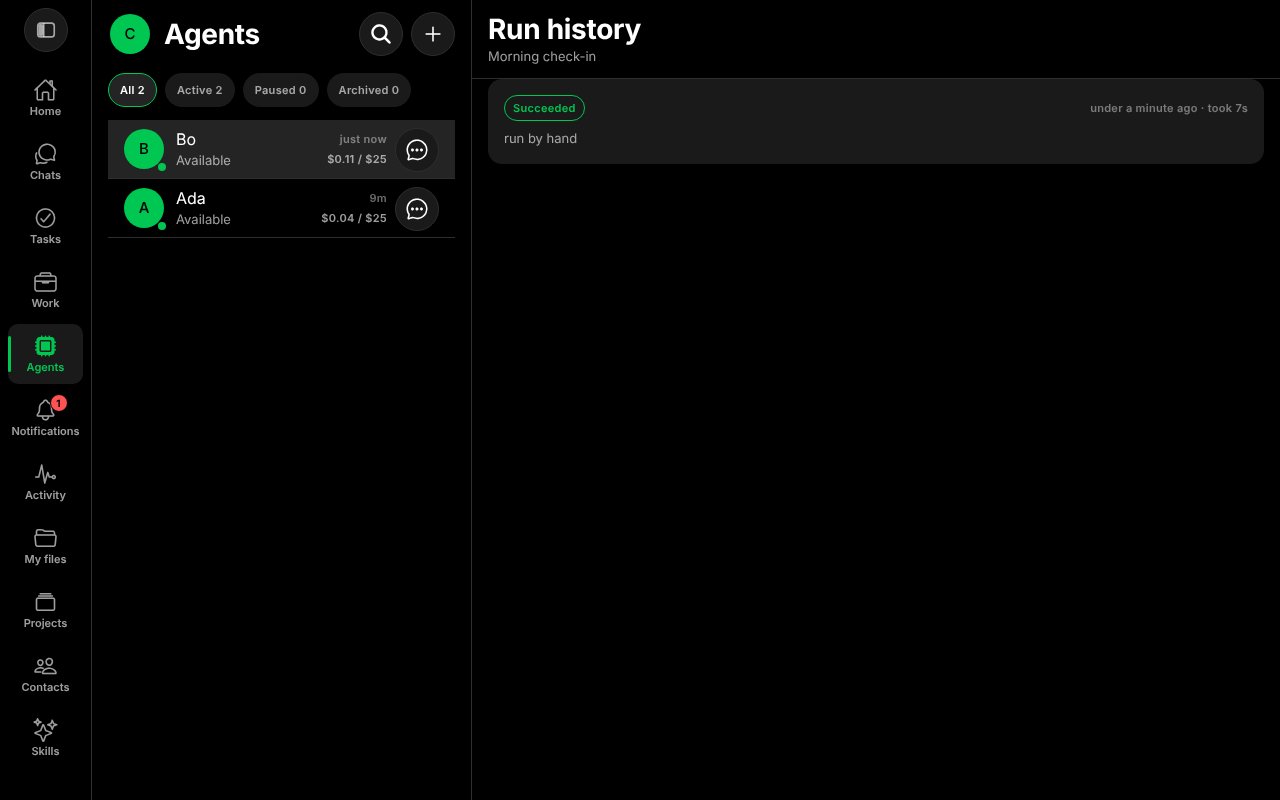
Task: Open Skills sparkle section
Action: click(45, 738)
